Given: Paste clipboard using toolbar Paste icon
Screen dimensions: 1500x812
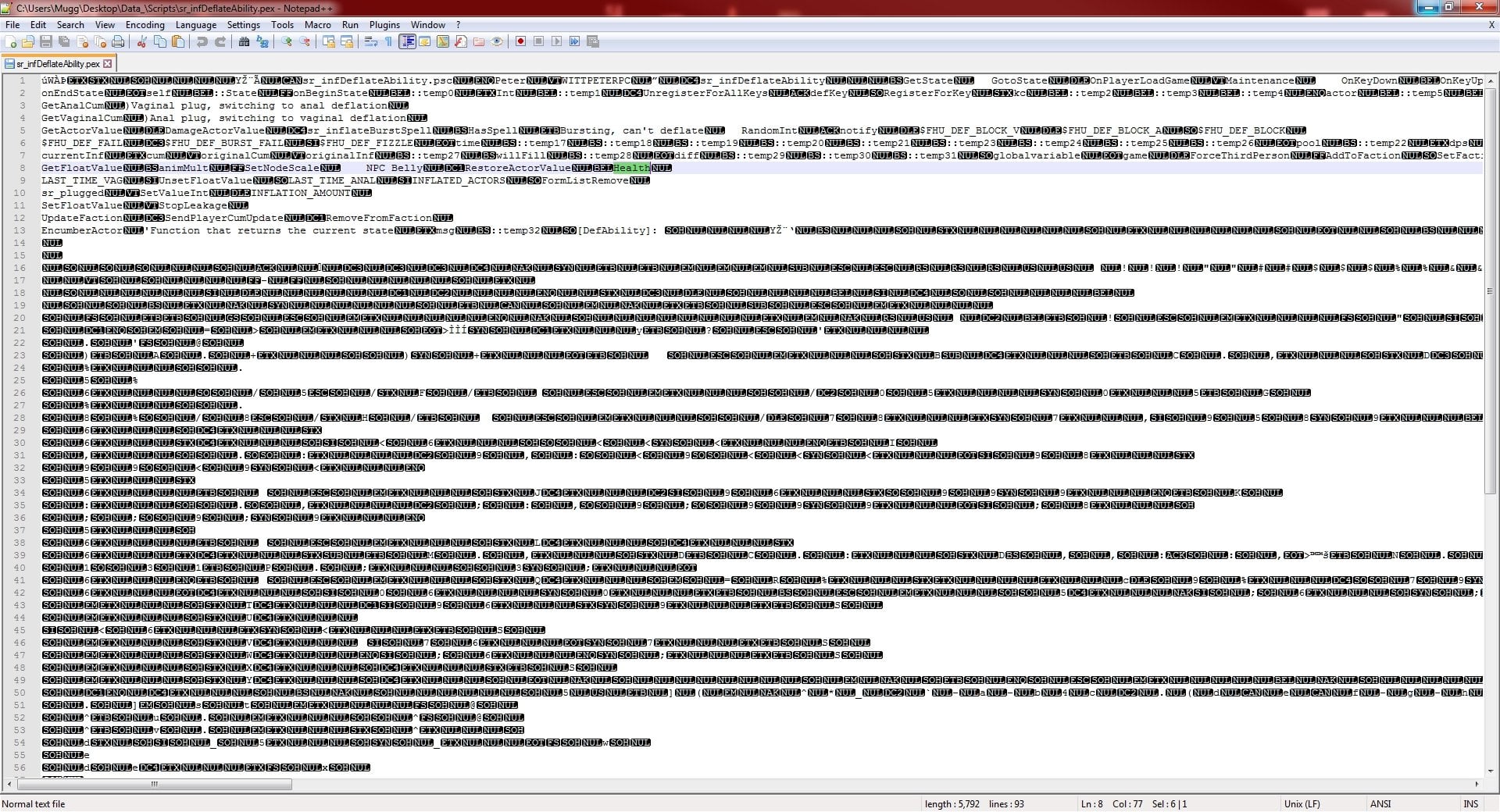Looking at the screenshot, I should click(178, 41).
